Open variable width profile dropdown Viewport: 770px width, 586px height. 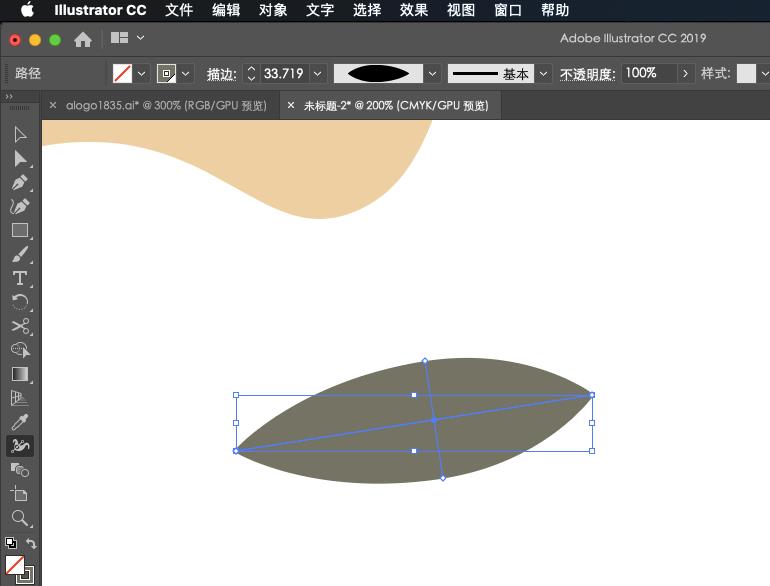(x=432, y=74)
